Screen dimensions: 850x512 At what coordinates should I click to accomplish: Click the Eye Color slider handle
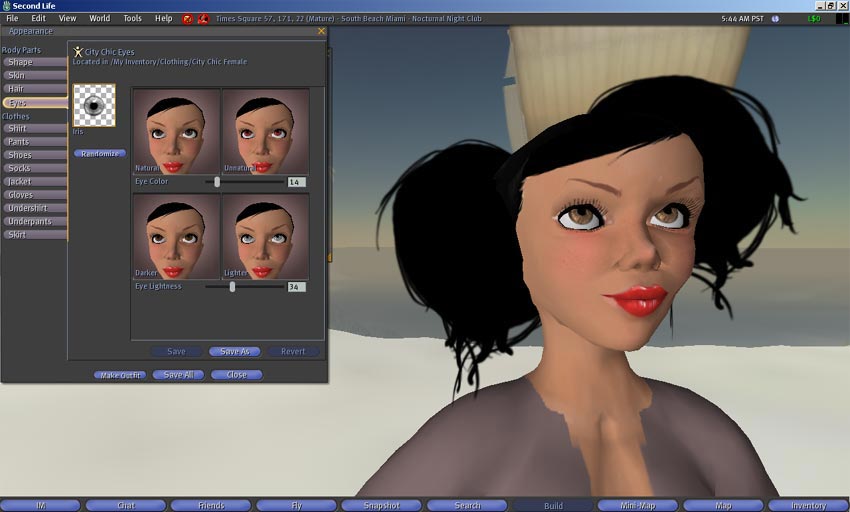click(217, 182)
